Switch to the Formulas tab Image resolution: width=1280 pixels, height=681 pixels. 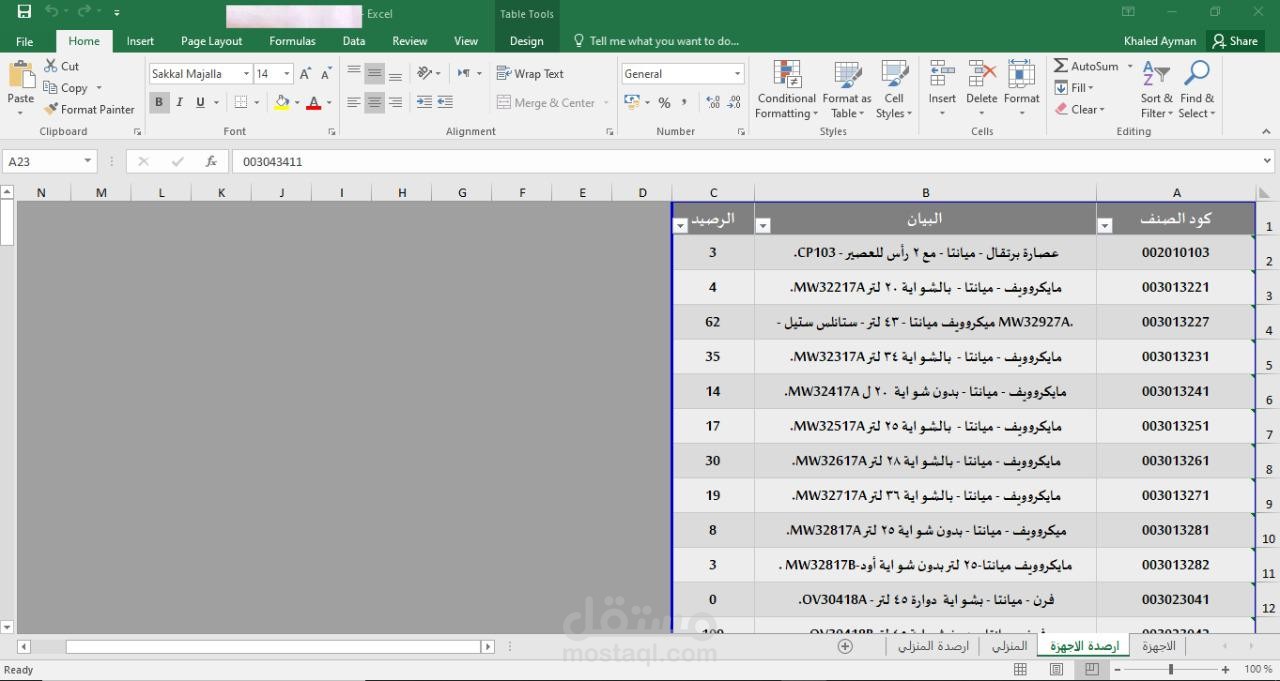click(292, 41)
